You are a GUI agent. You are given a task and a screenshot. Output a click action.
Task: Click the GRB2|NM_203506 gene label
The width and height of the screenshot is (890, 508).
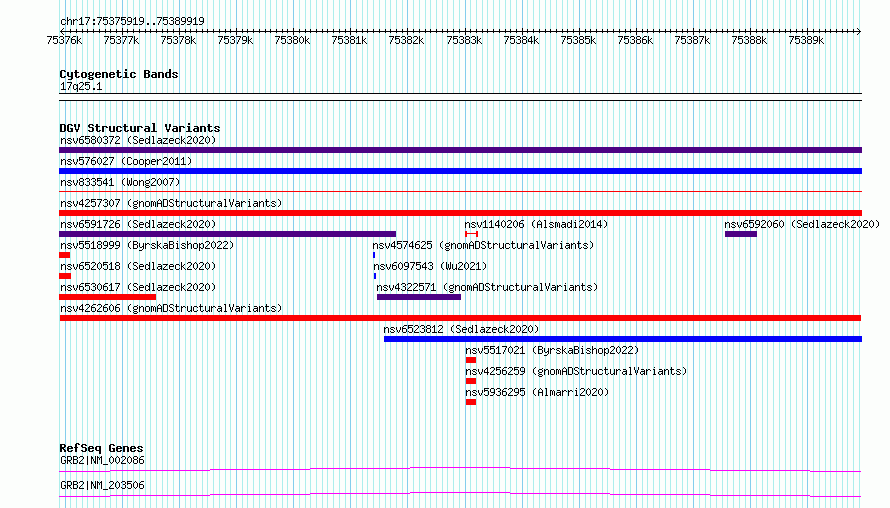click(x=102, y=485)
